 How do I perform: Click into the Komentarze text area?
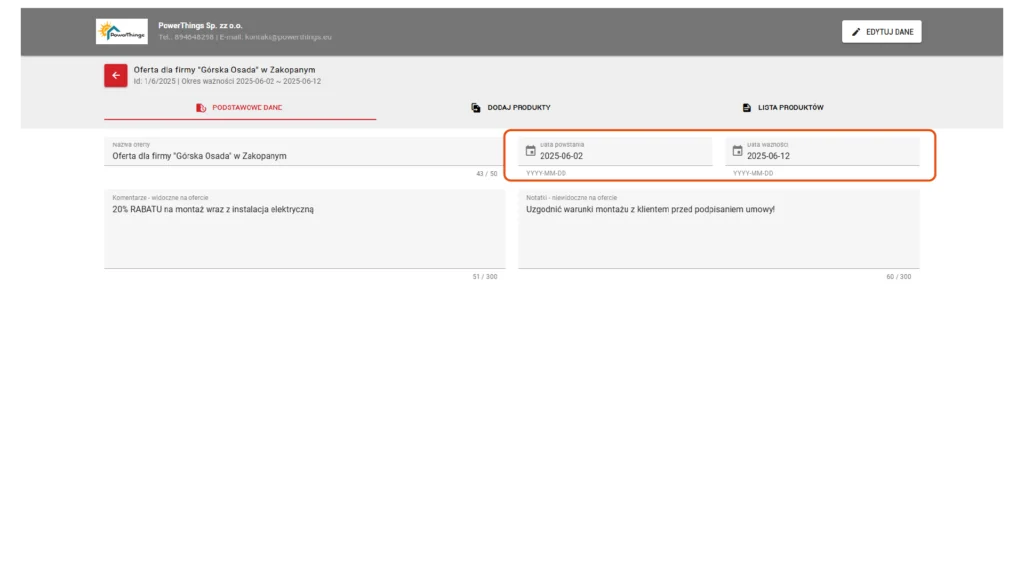(x=304, y=235)
